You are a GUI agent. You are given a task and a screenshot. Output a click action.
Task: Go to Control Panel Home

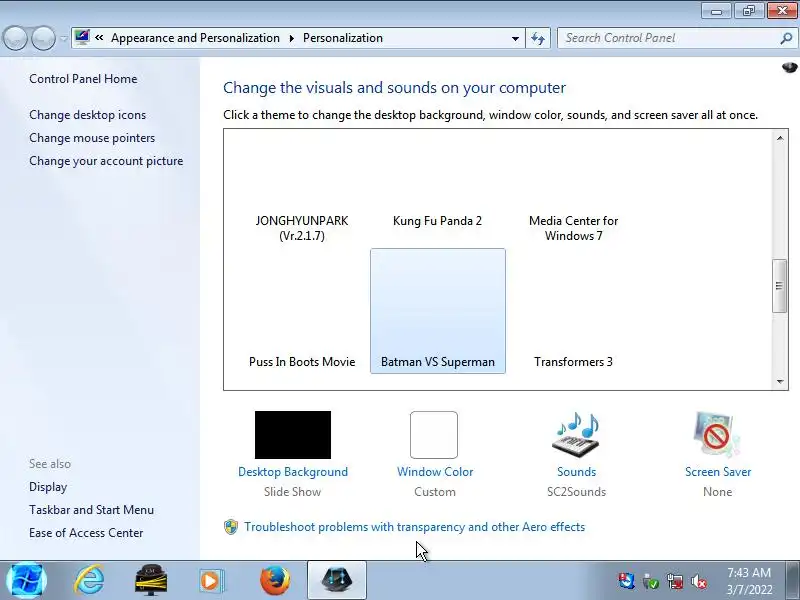tap(83, 79)
